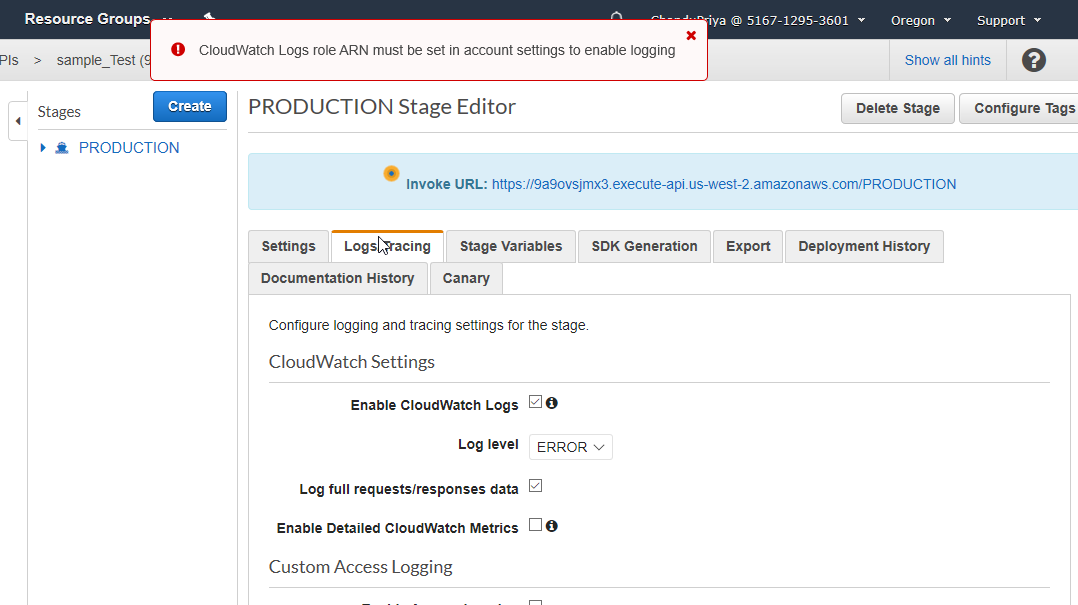
Task: Click the info icon beside Enable CloudWatch Logs
Action: coord(551,402)
